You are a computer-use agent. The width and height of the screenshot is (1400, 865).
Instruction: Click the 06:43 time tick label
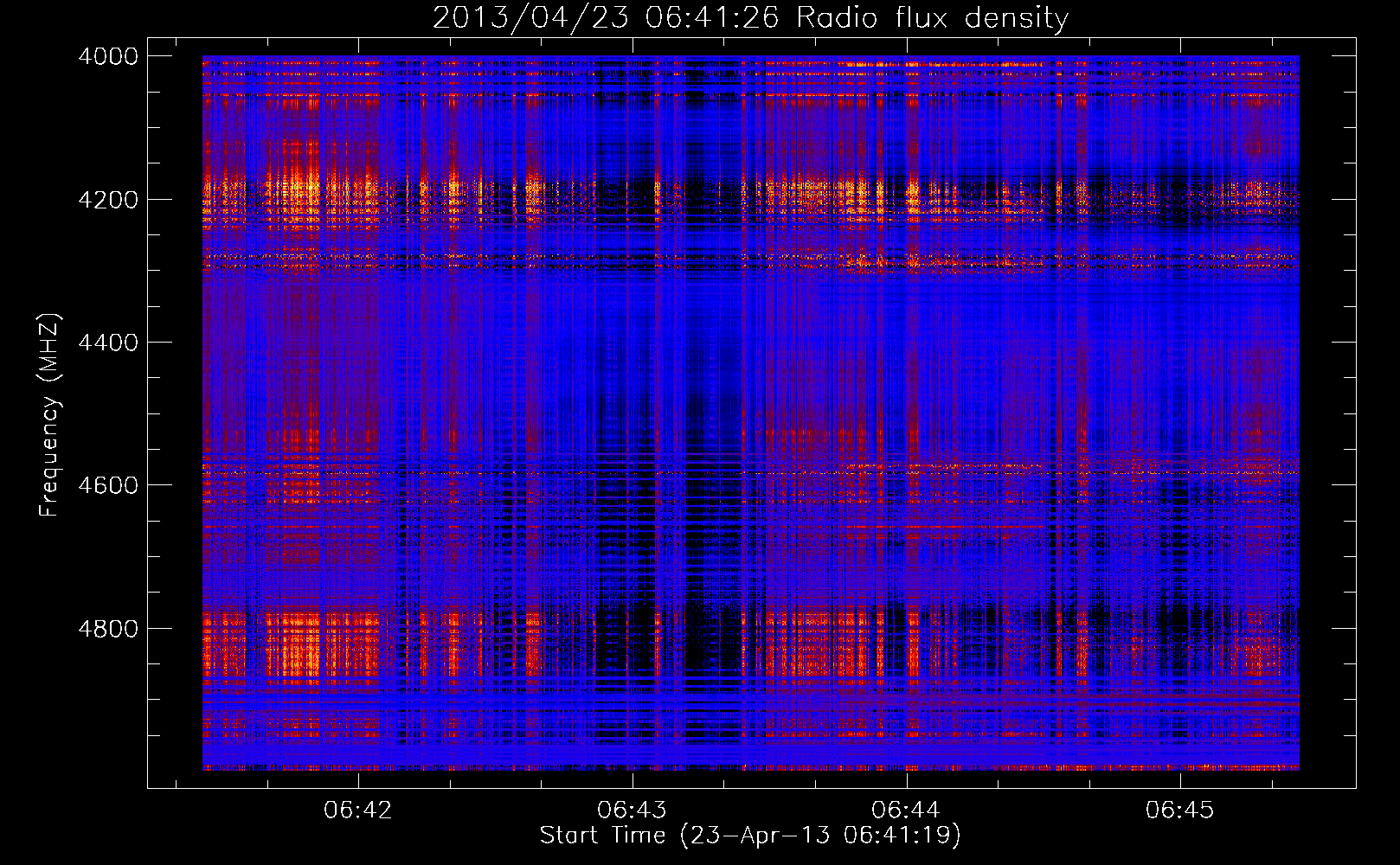point(633,810)
